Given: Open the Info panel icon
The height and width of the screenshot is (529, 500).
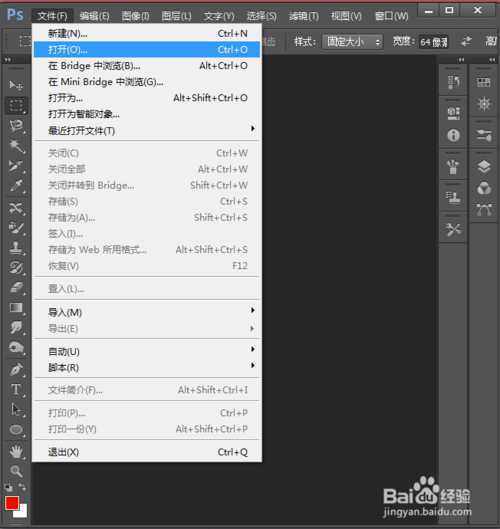Looking at the screenshot, I should [x=453, y=135].
